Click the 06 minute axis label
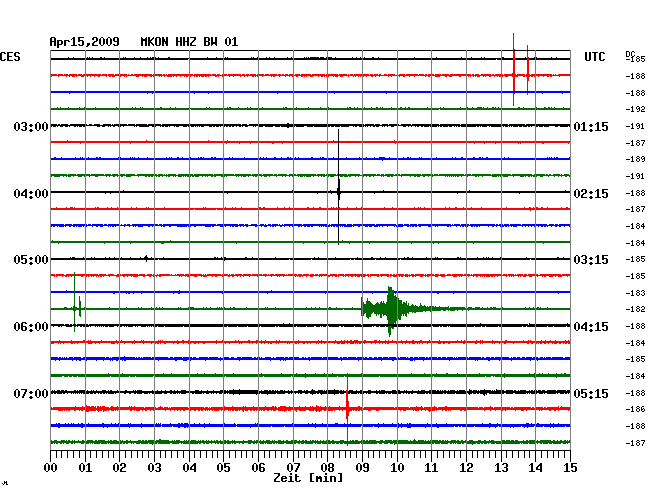650x494 pixels. coord(258,468)
